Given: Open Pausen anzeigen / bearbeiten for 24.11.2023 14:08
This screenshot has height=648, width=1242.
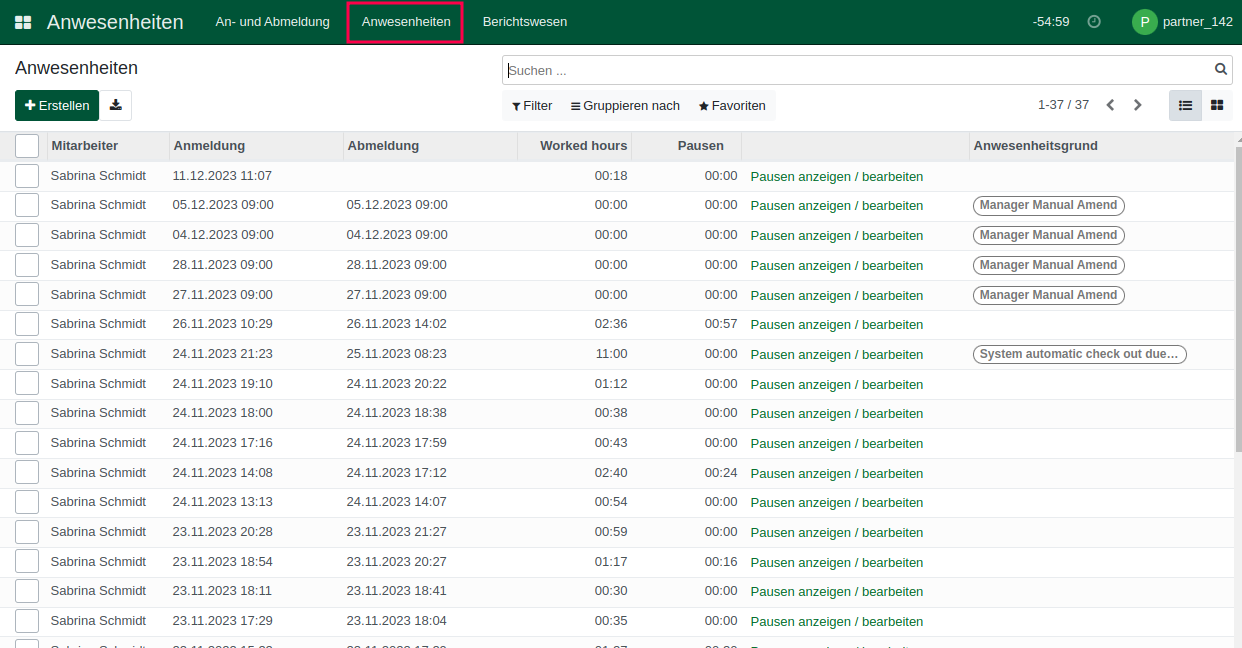Looking at the screenshot, I should coord(837,473).
